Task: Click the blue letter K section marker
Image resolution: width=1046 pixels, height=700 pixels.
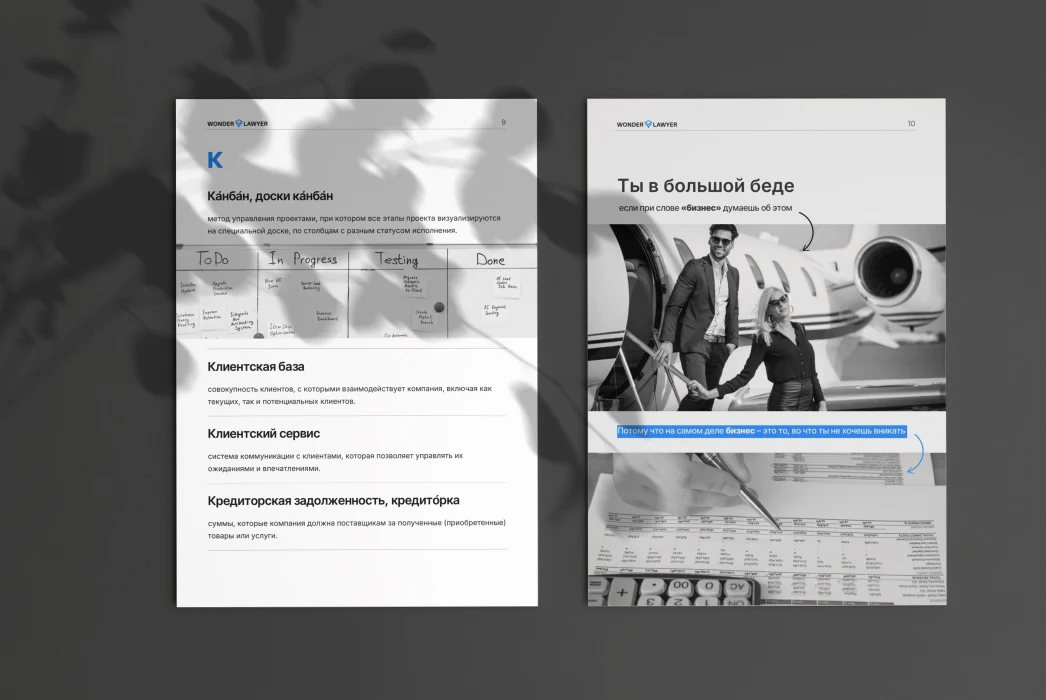Action: tap(215, 160)
